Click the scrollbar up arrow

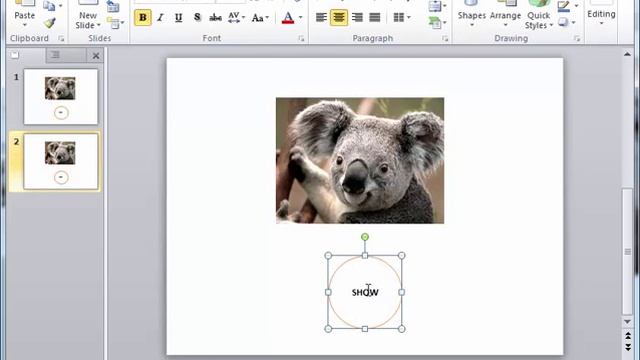pyautogui.click(x=627, y=54)
